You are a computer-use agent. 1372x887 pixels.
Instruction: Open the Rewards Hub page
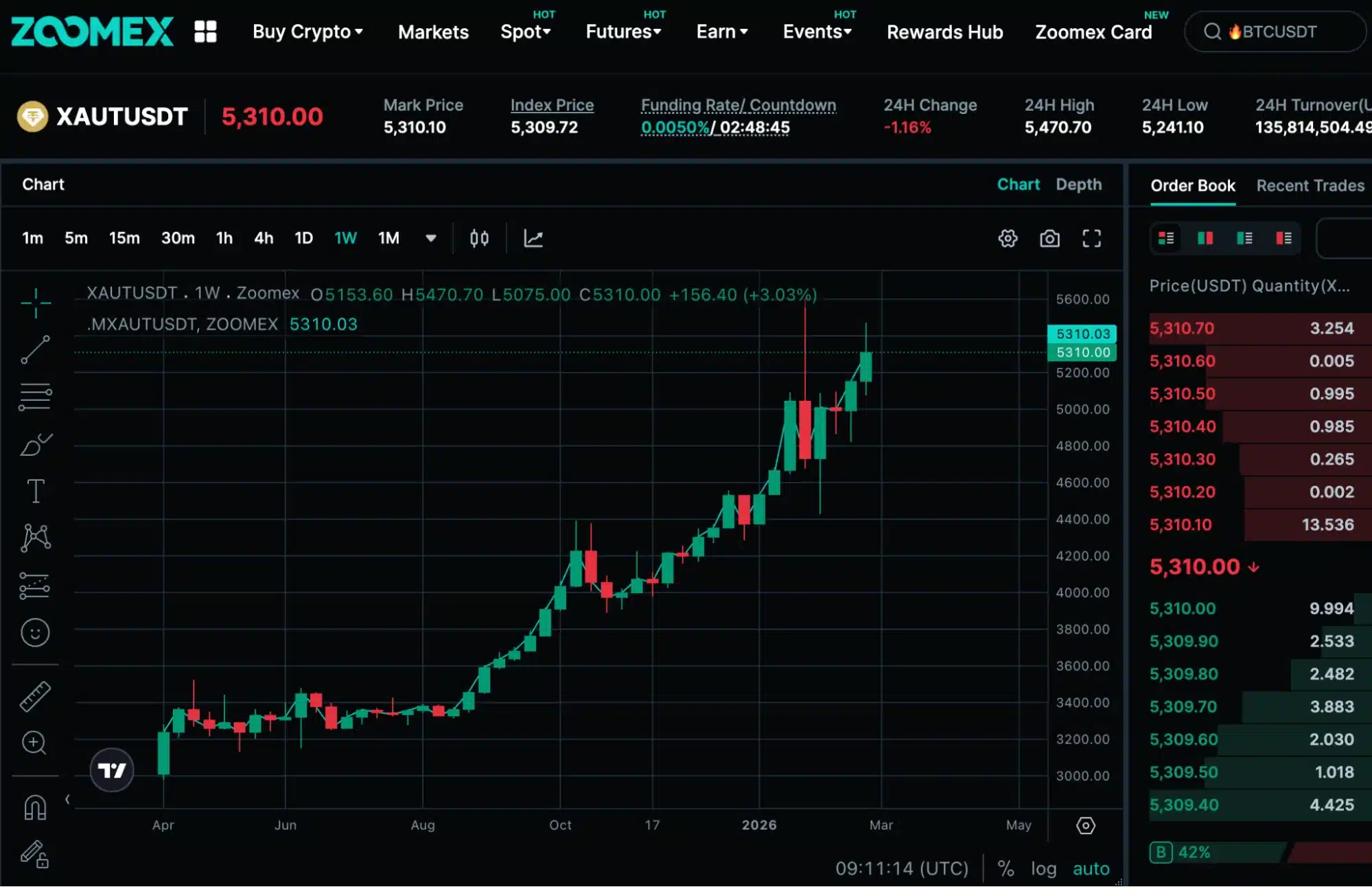point(944,32)
